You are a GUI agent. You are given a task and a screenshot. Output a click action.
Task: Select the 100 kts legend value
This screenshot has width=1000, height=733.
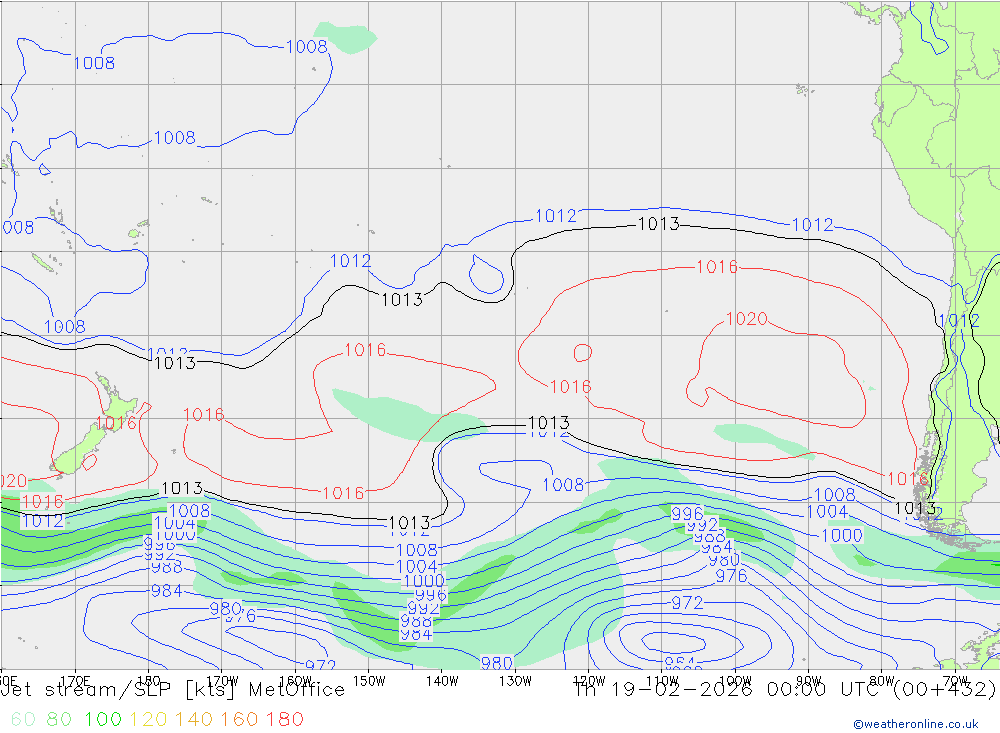[x=103, y=720]
